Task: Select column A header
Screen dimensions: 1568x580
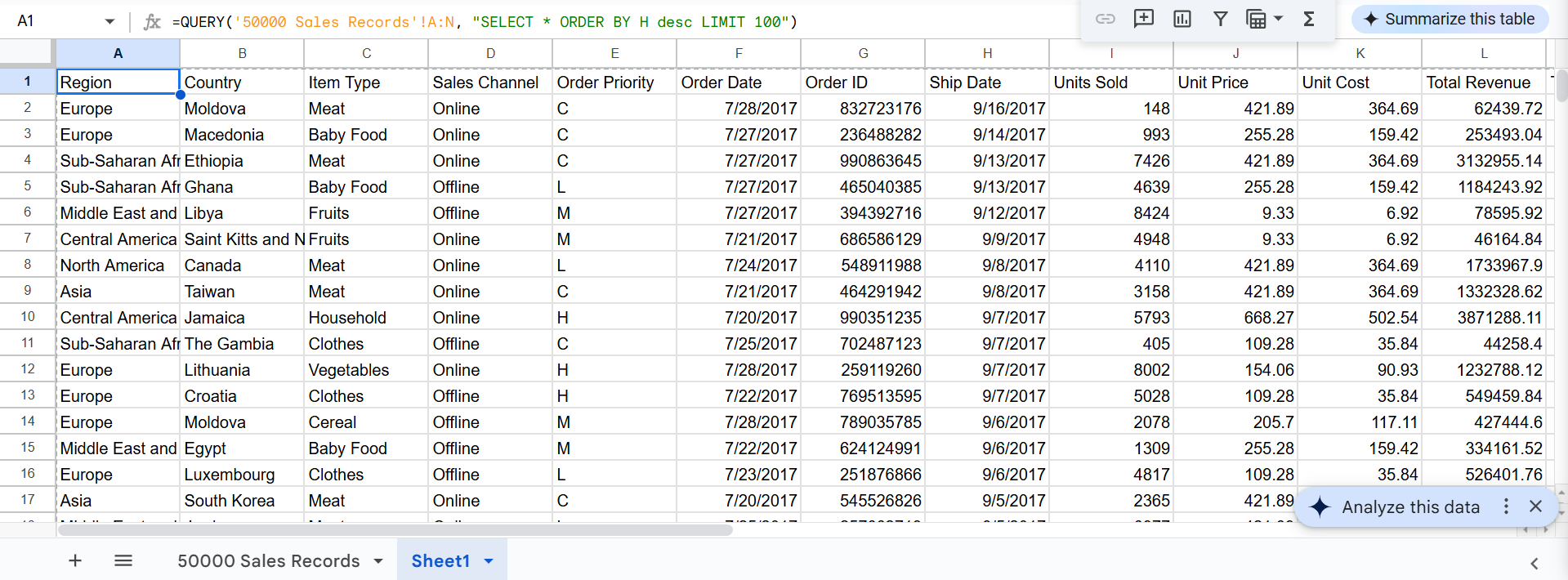Action: click(118, 53)
